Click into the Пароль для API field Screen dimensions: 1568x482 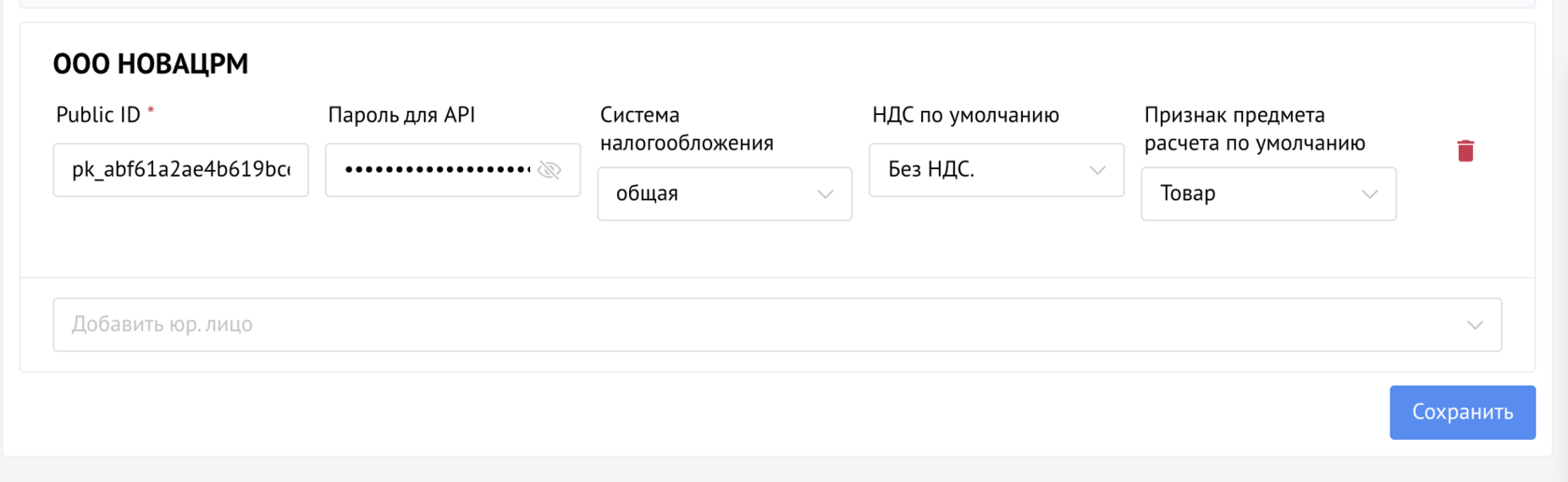click(434, 170)
